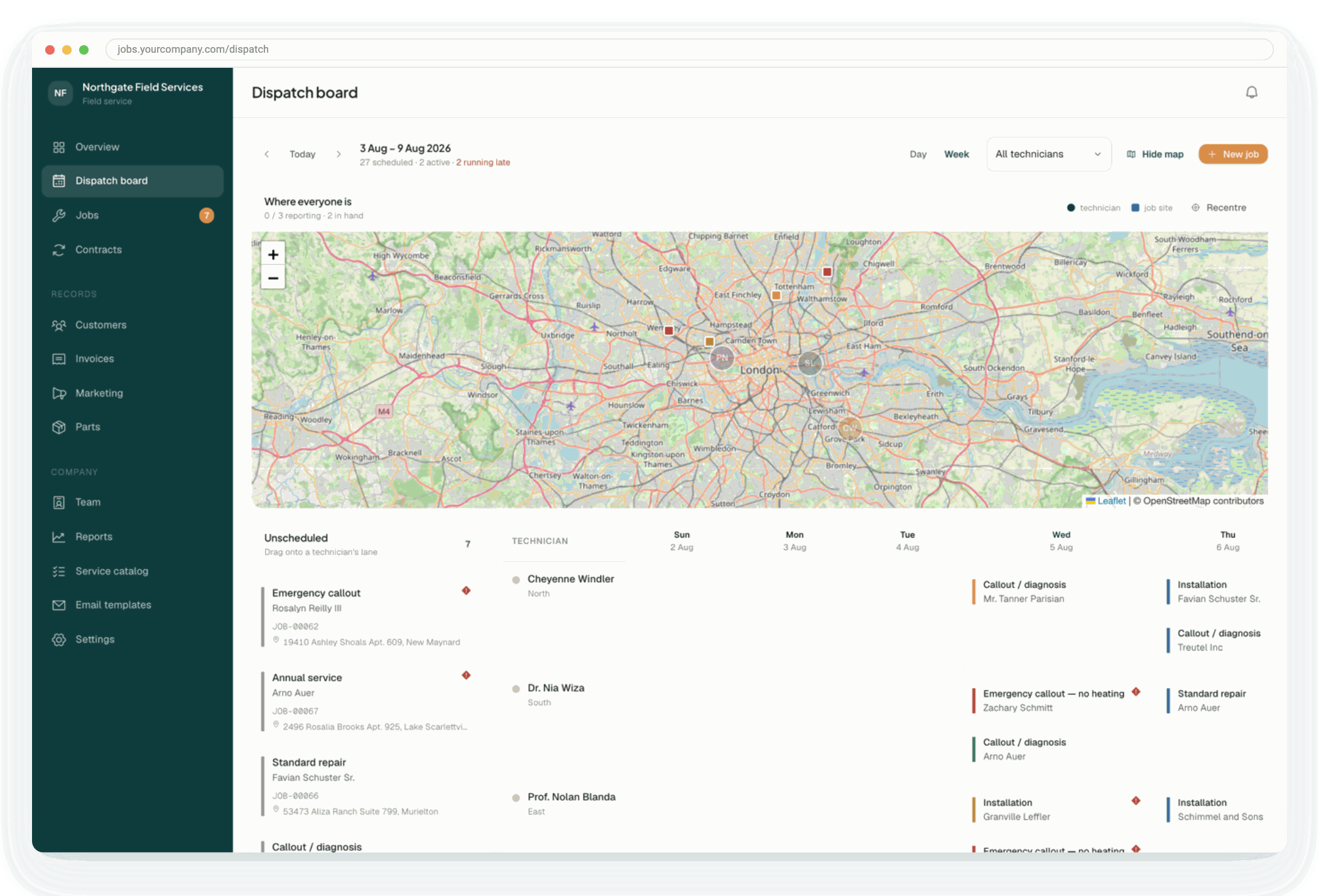Create a New job
This screenshot has height=896, width=1319.
(1233, 154)
